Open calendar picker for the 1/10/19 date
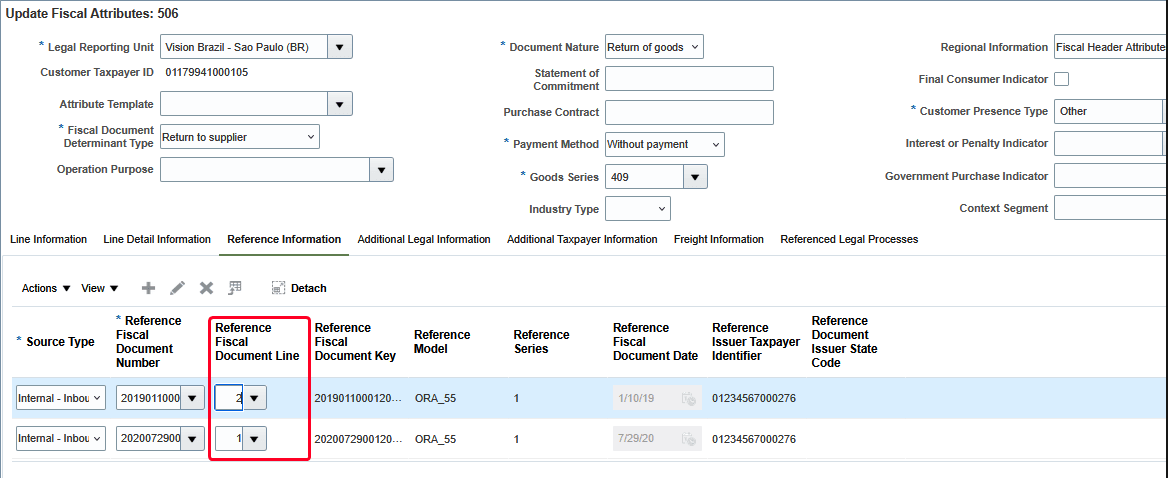Viewport: 1168px width, 478px height. coord(688,398)
